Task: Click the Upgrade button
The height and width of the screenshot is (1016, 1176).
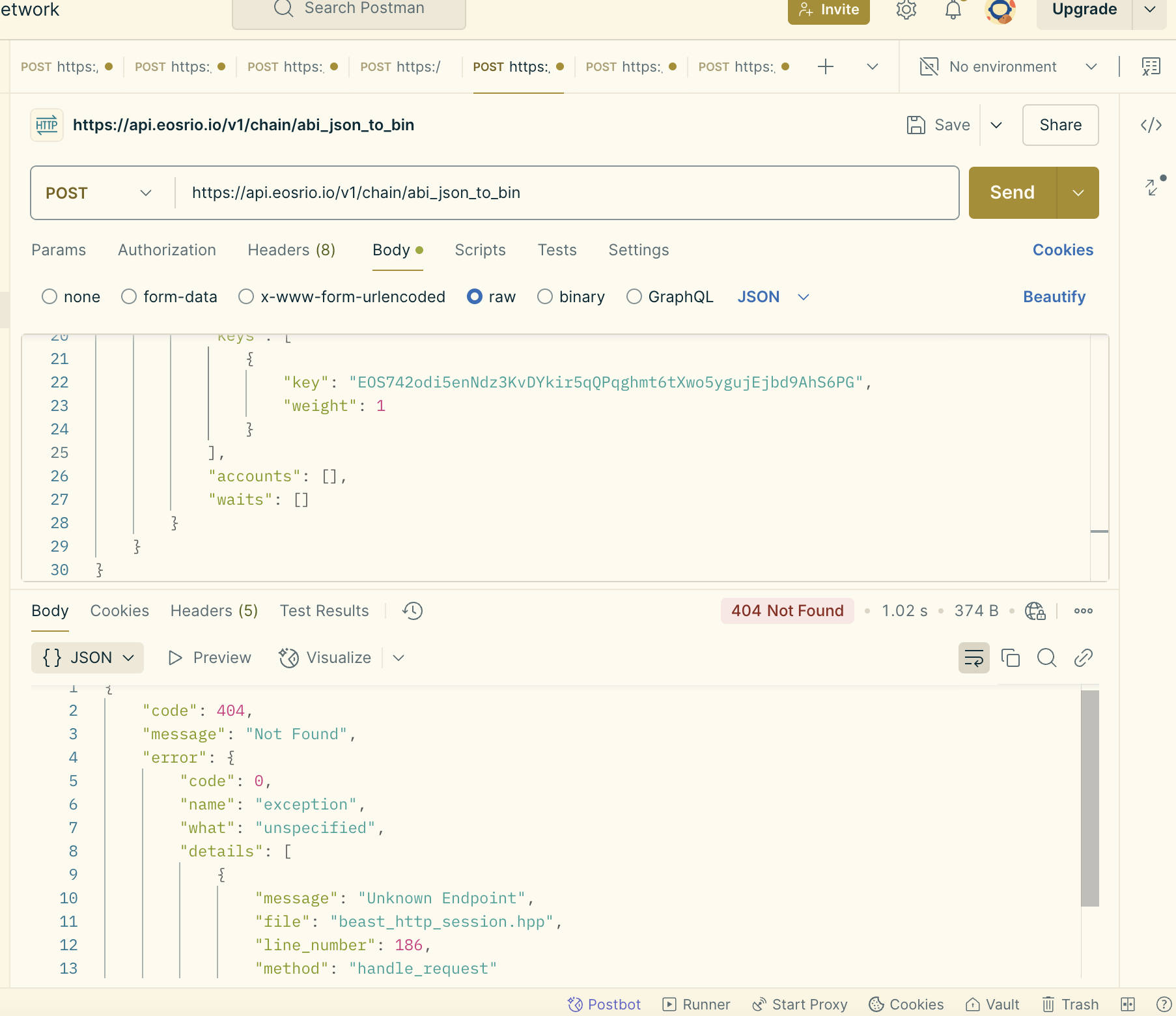Action: pyautogui.click(x=1084, y=9)
